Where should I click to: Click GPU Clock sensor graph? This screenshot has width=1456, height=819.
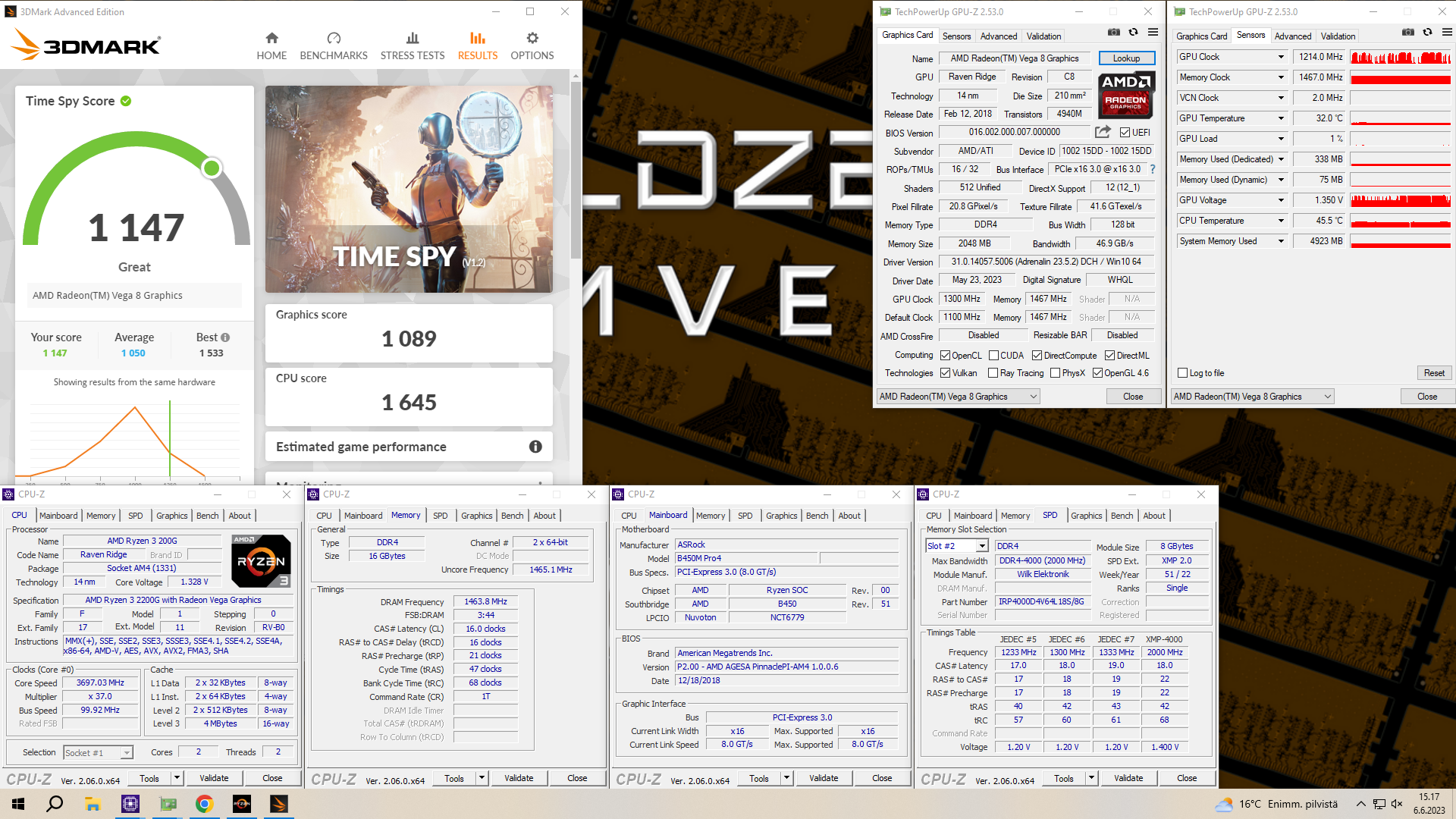click(x=1401, y=57)
